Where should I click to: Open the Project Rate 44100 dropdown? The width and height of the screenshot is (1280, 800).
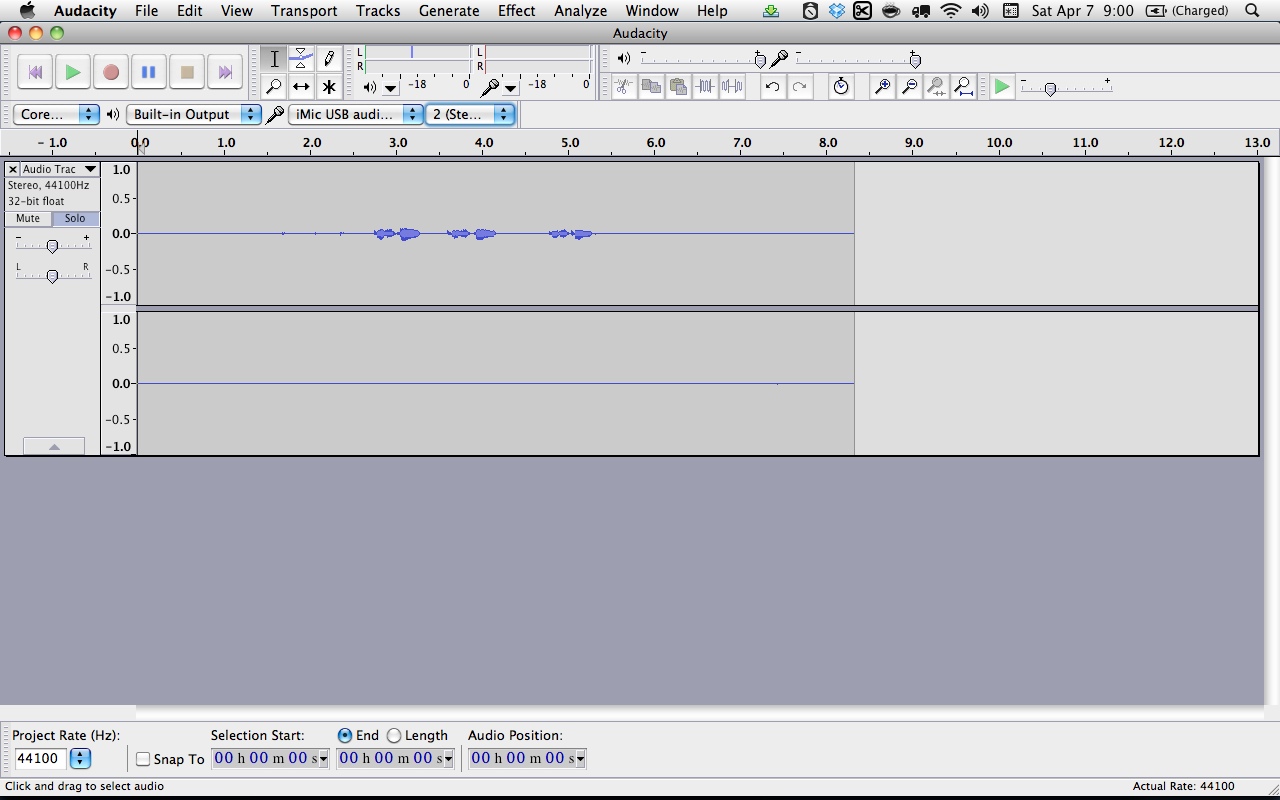80,758
